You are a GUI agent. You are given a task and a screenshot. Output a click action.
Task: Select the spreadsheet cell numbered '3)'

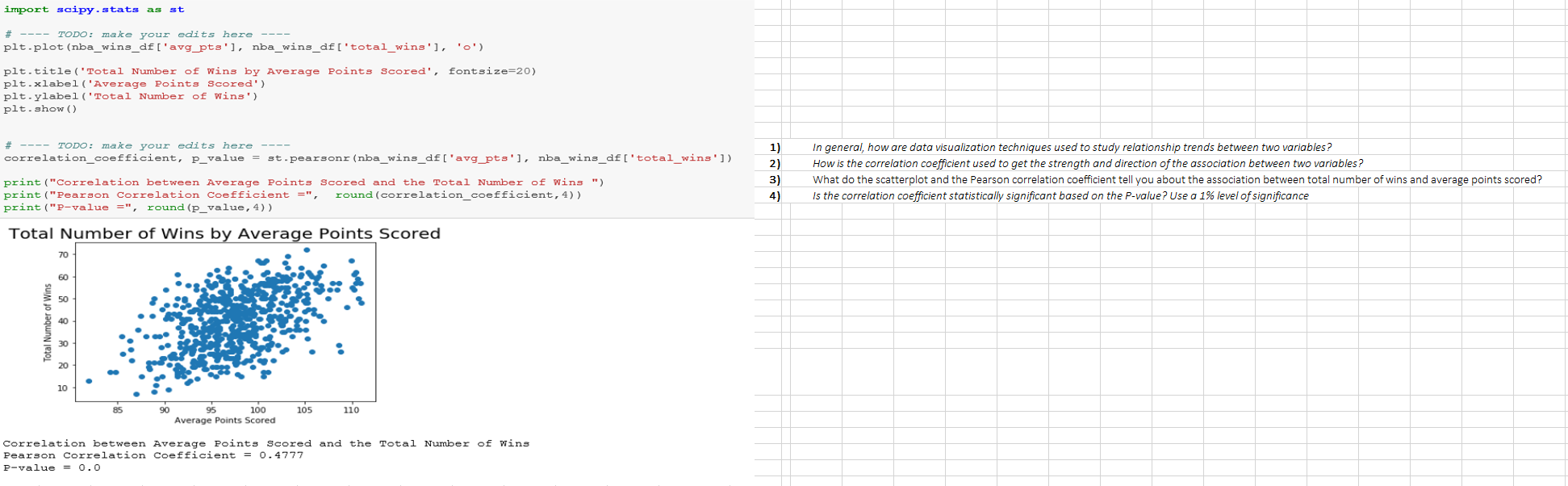coord(773,179)
